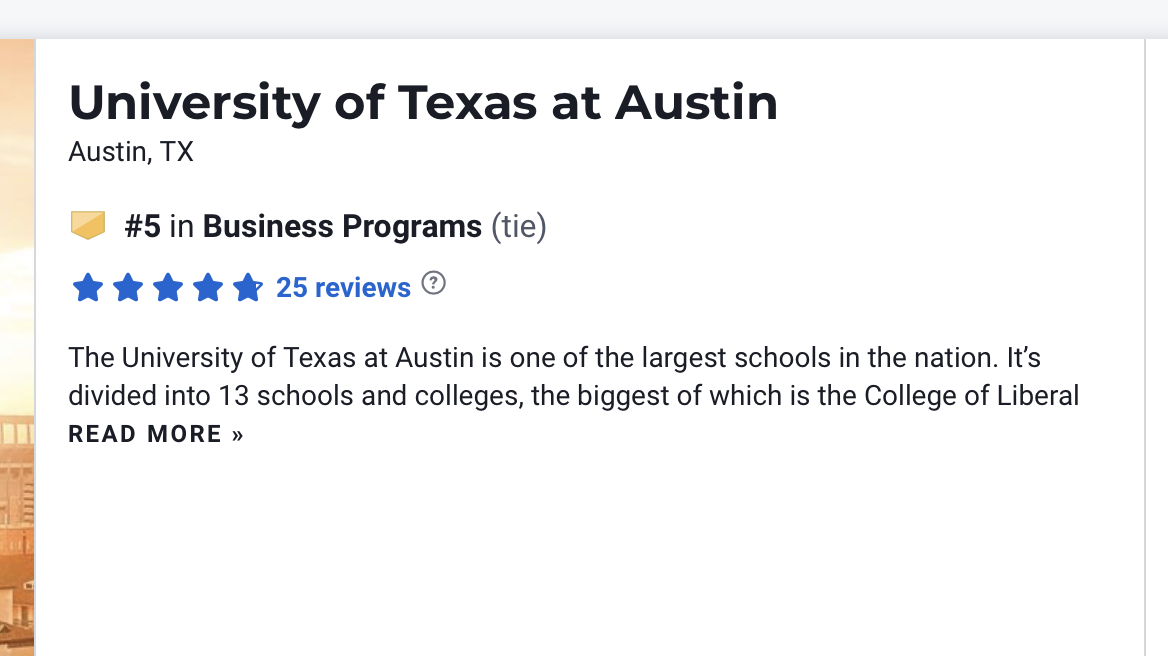The height and width of the screenshot is (656, 1168).
Task: Click the empty white area below READ MORE
Action: (x=588, y=551)
